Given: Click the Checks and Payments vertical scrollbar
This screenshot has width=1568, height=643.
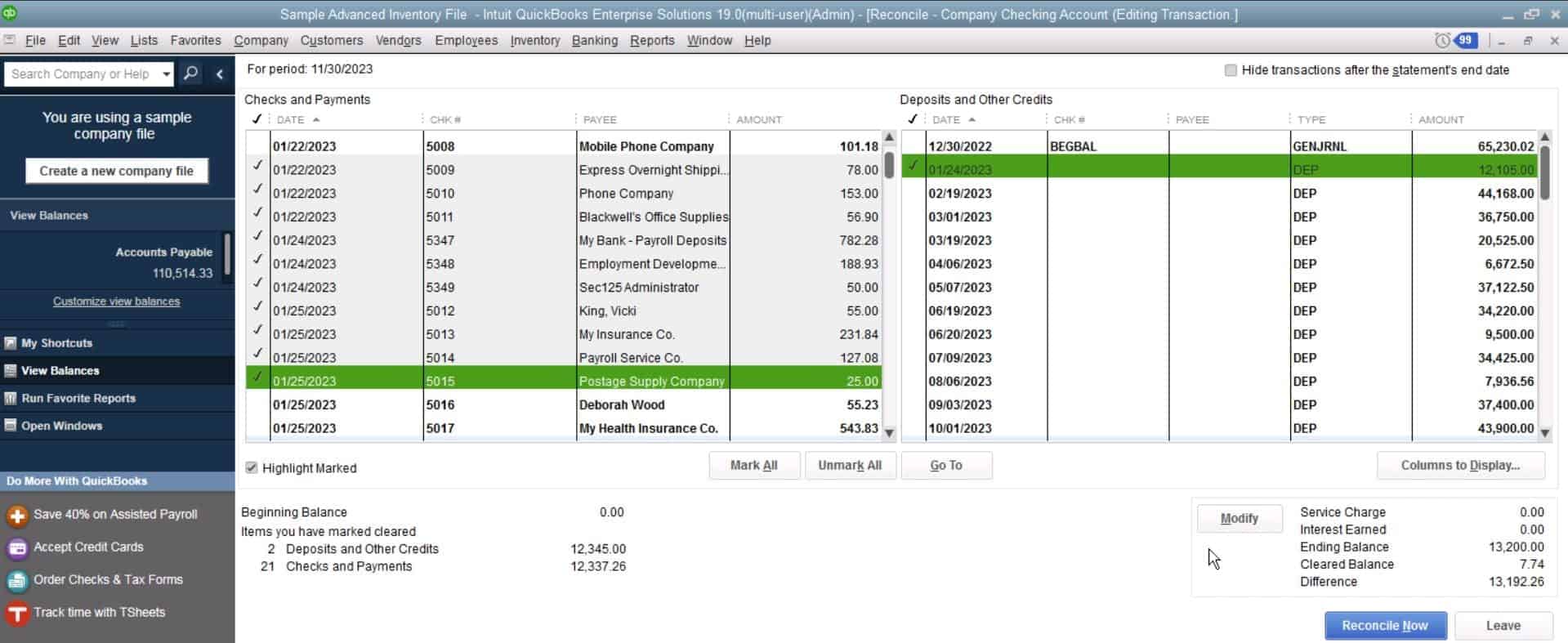Looking at the screenshot, I should click(889, 286).
